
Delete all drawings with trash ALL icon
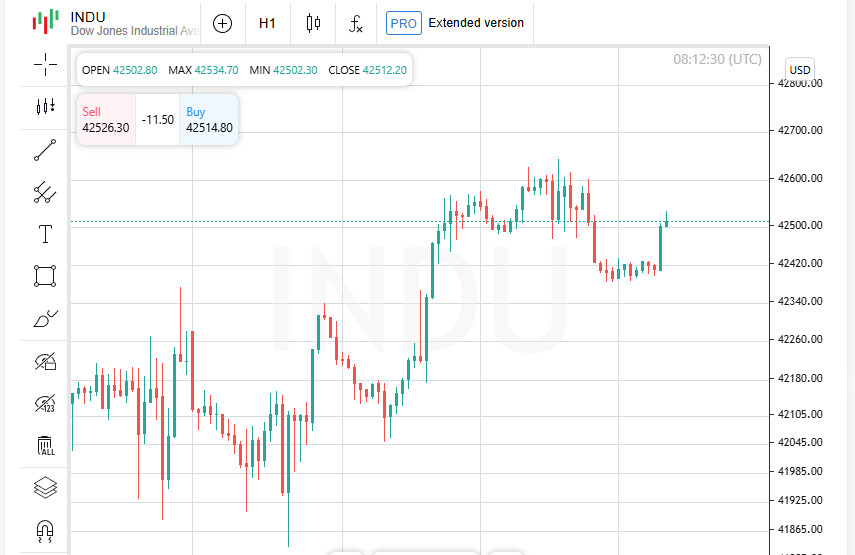46,445
